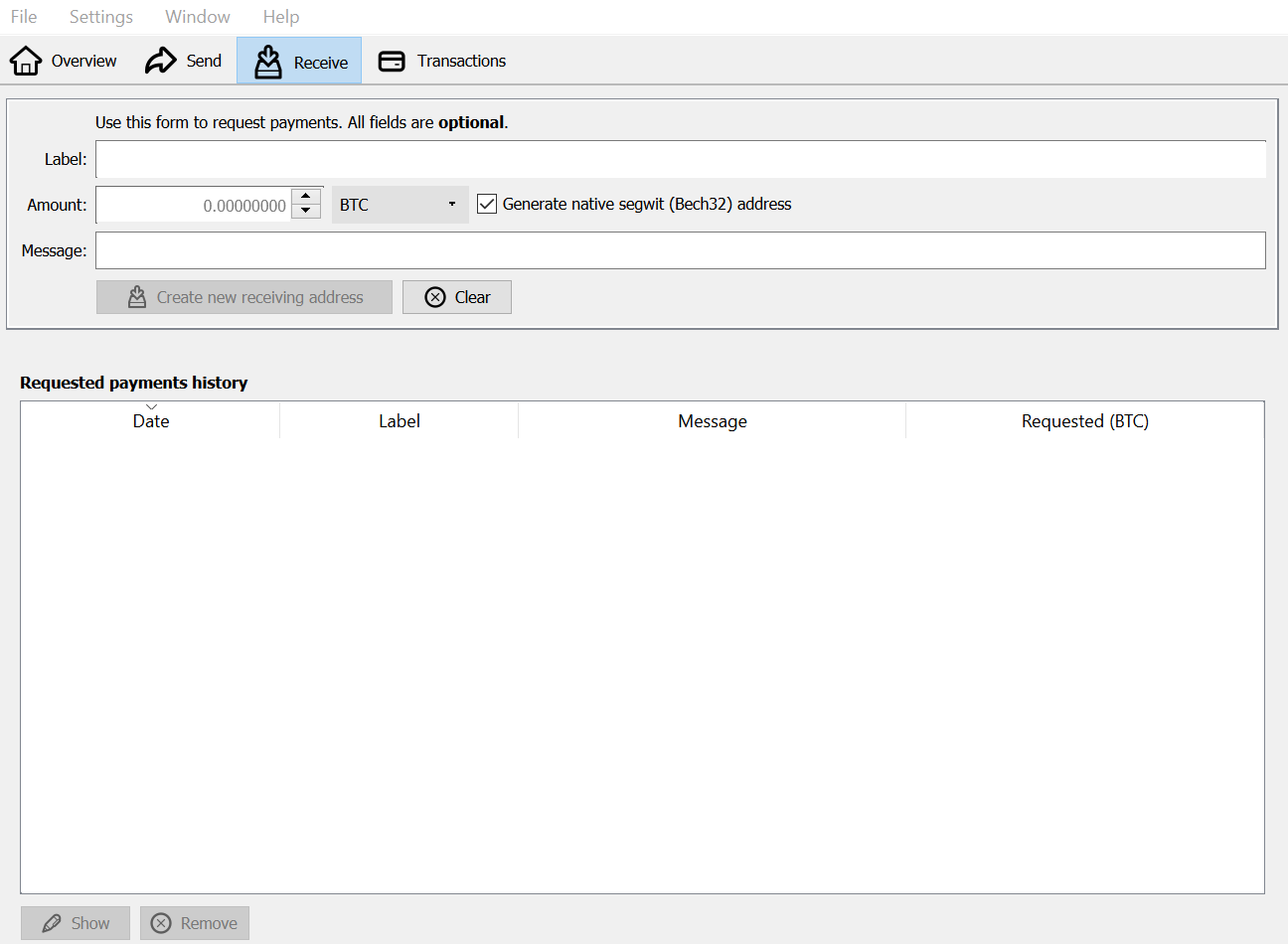Image resolution: width=1288 pixels, height=944 pixels.
Task: Focus the Message input field
Action: [x=681, y=250]
